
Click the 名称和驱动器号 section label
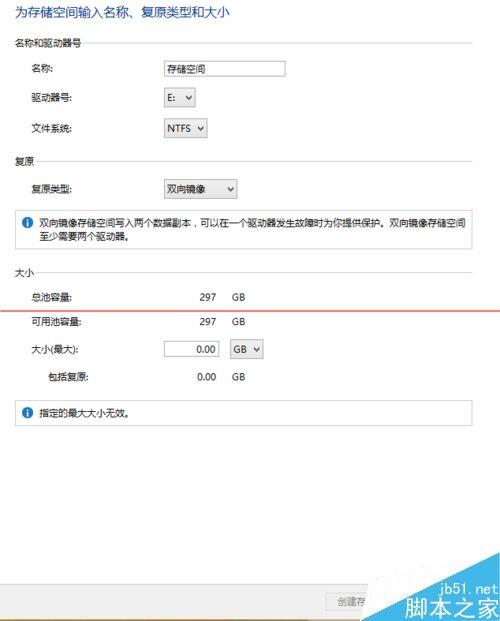click(x=48, y=43)
